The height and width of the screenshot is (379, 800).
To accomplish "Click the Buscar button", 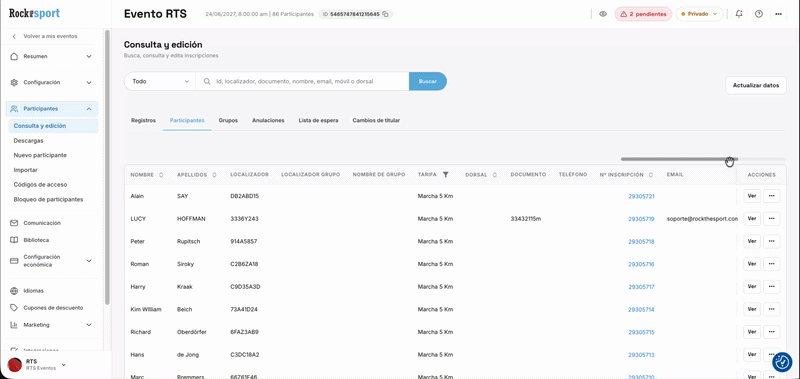I will pyautogui.click(x=428, y=81).
